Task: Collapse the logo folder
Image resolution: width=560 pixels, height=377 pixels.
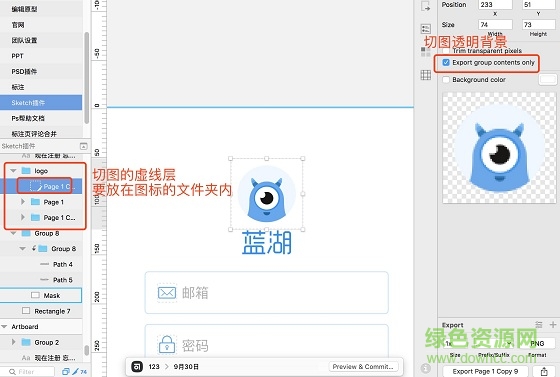Action: tap(14, 171)
